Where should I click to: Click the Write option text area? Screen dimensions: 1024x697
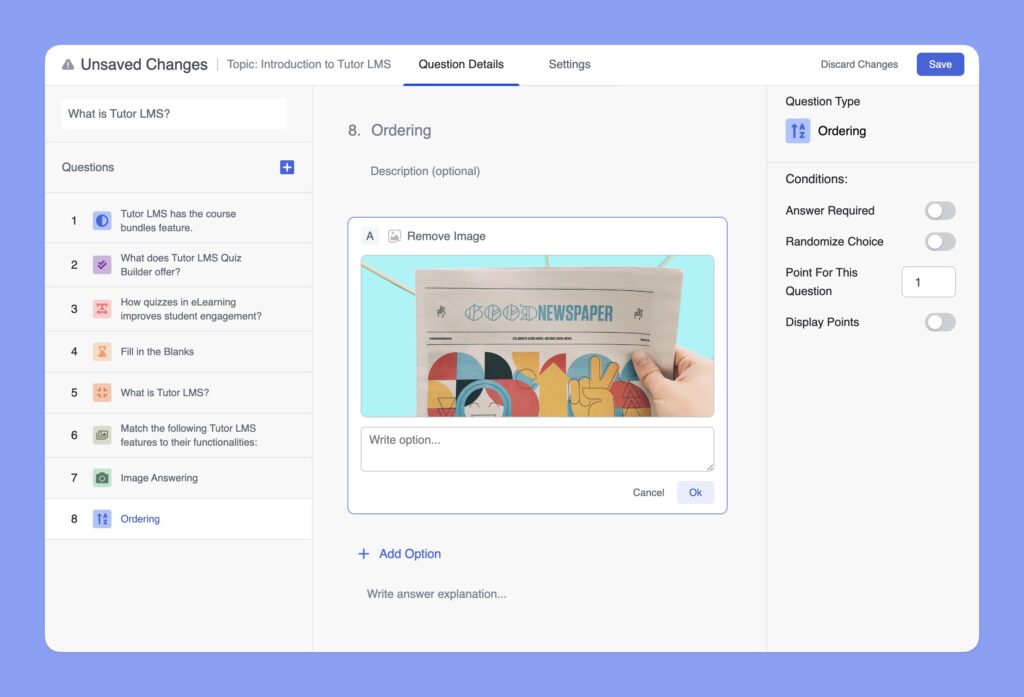click(537, 449)
